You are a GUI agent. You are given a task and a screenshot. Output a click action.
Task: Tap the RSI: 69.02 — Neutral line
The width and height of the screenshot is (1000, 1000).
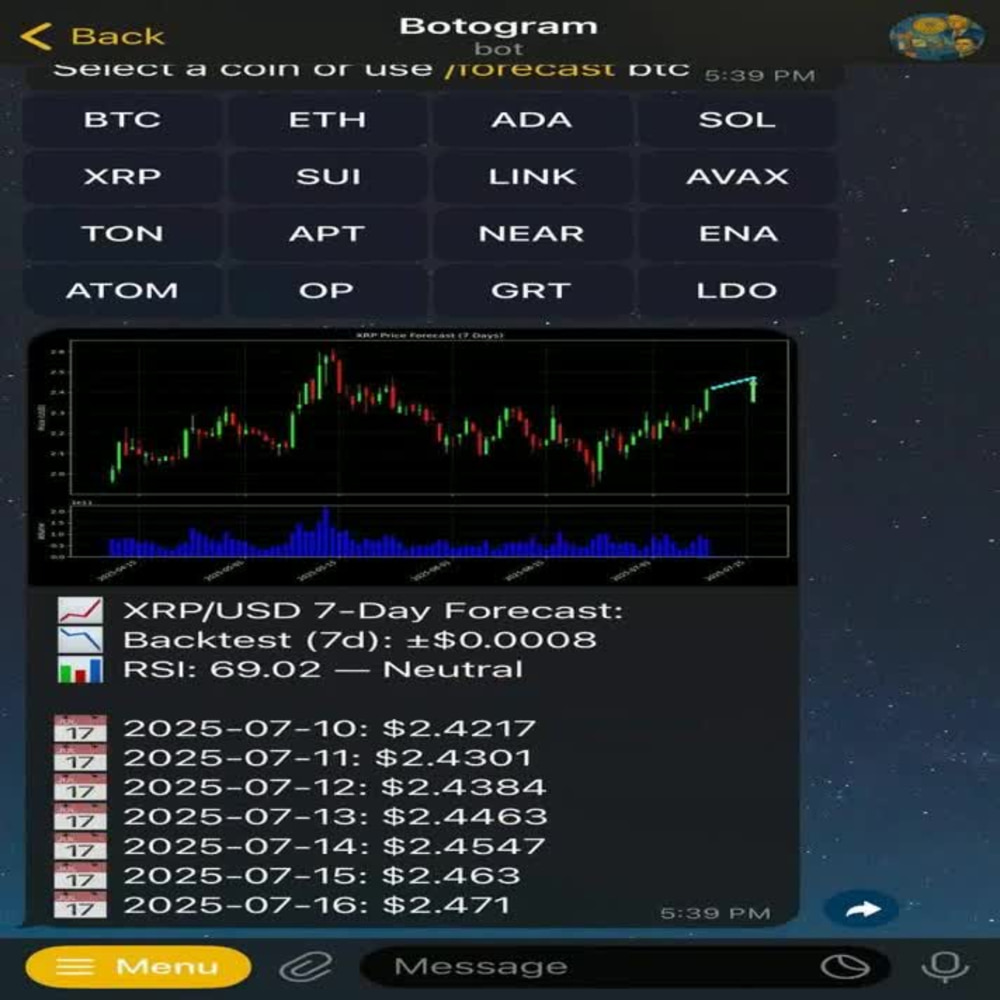pyautogui.click(x=323, y=669)
